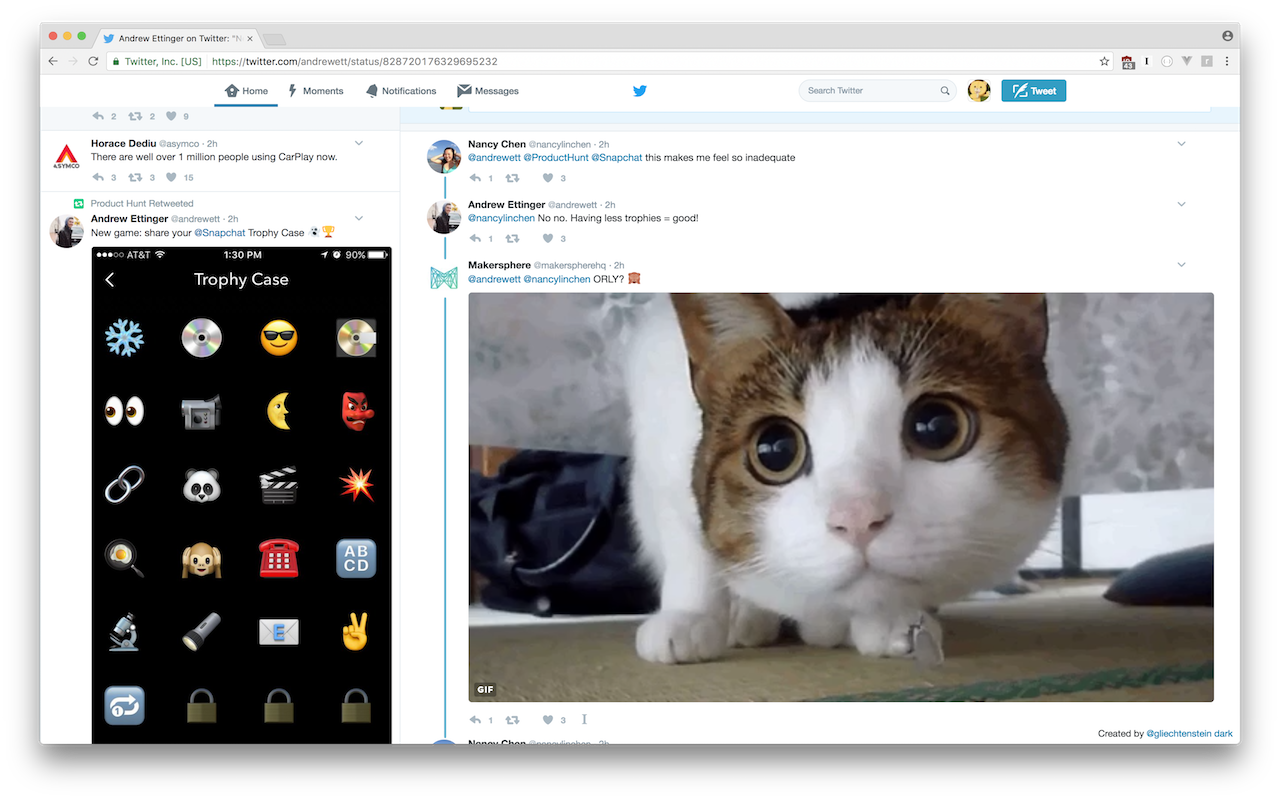Play the cat GIF in Makersphere's tweet
Image resolution: width=1280 pixels, height=800 pixels.
click(x=841, y=497)
